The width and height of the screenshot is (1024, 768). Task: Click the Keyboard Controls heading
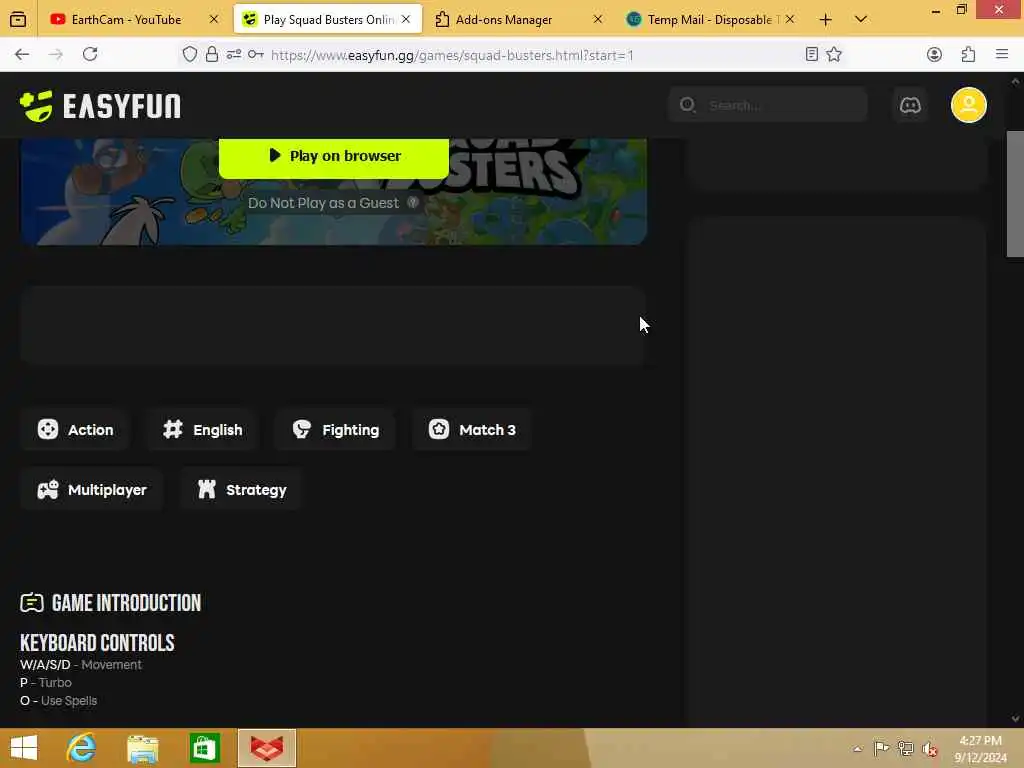click(x=97, y=643)
